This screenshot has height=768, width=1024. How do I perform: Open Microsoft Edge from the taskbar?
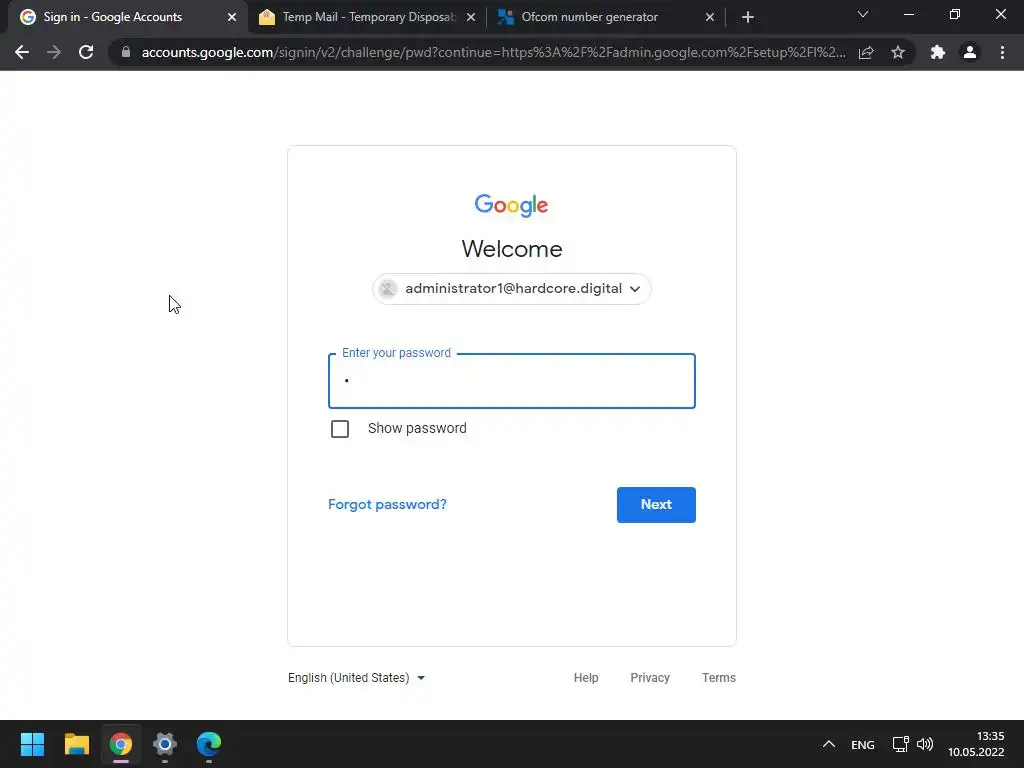click(209, 744)
